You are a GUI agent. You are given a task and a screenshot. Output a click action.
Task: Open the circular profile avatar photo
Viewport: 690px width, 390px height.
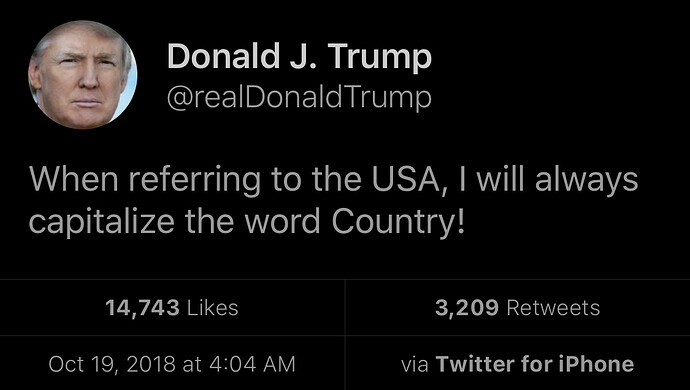[83, 74]
